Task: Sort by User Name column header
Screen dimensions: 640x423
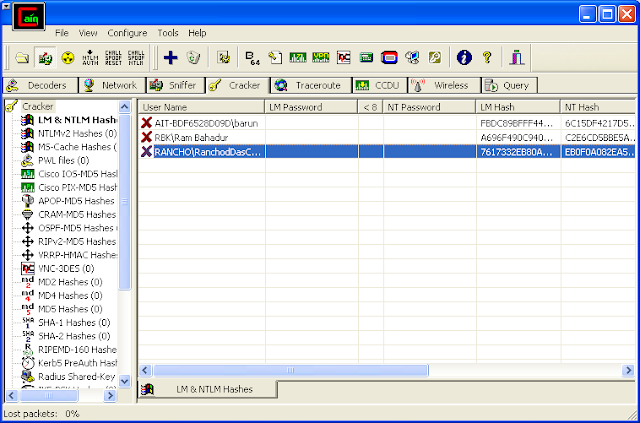Action: coord(202,107)
